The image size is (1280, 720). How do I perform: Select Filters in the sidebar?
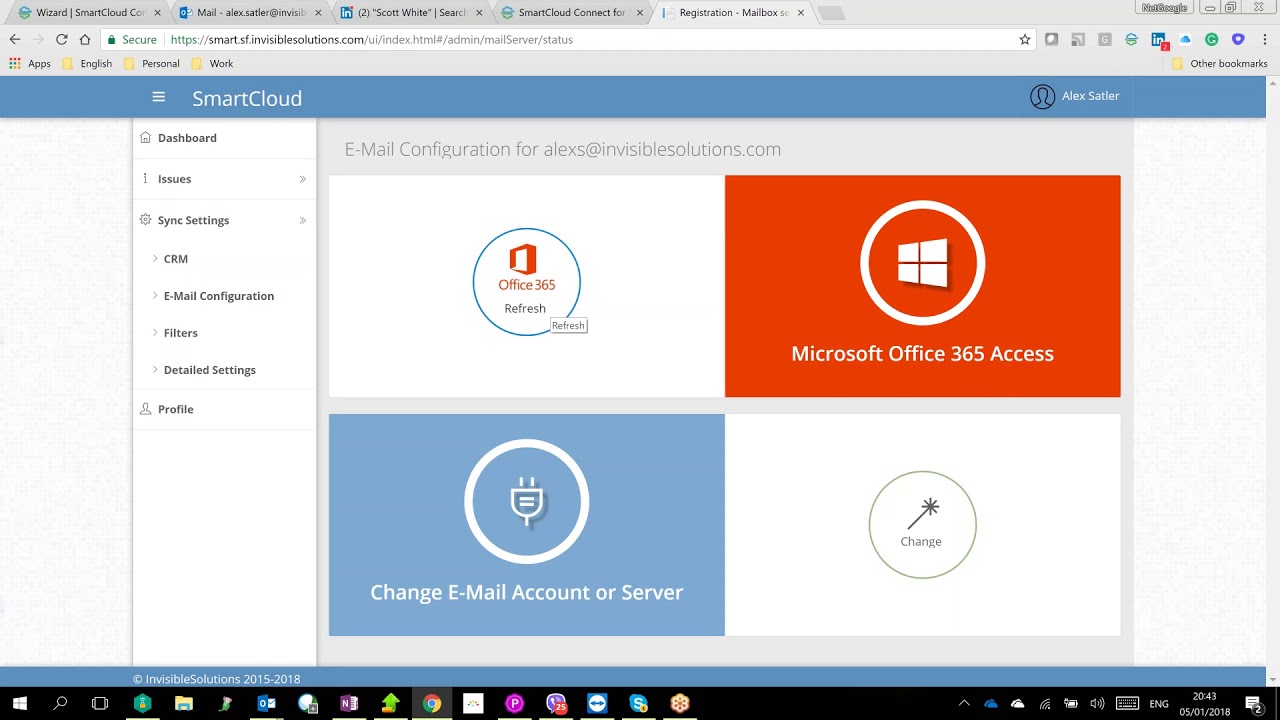[180, 333]
